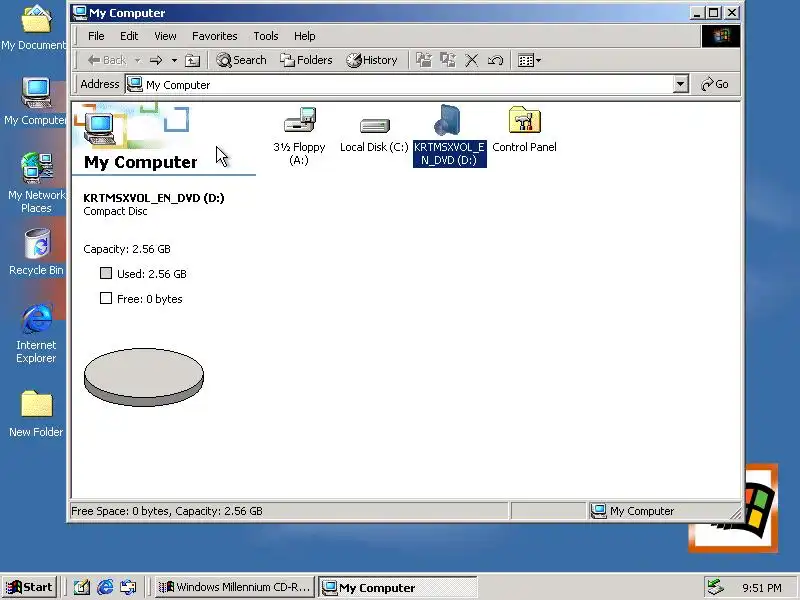Launch Internet Explorer from quick launch

coord(105,588)
